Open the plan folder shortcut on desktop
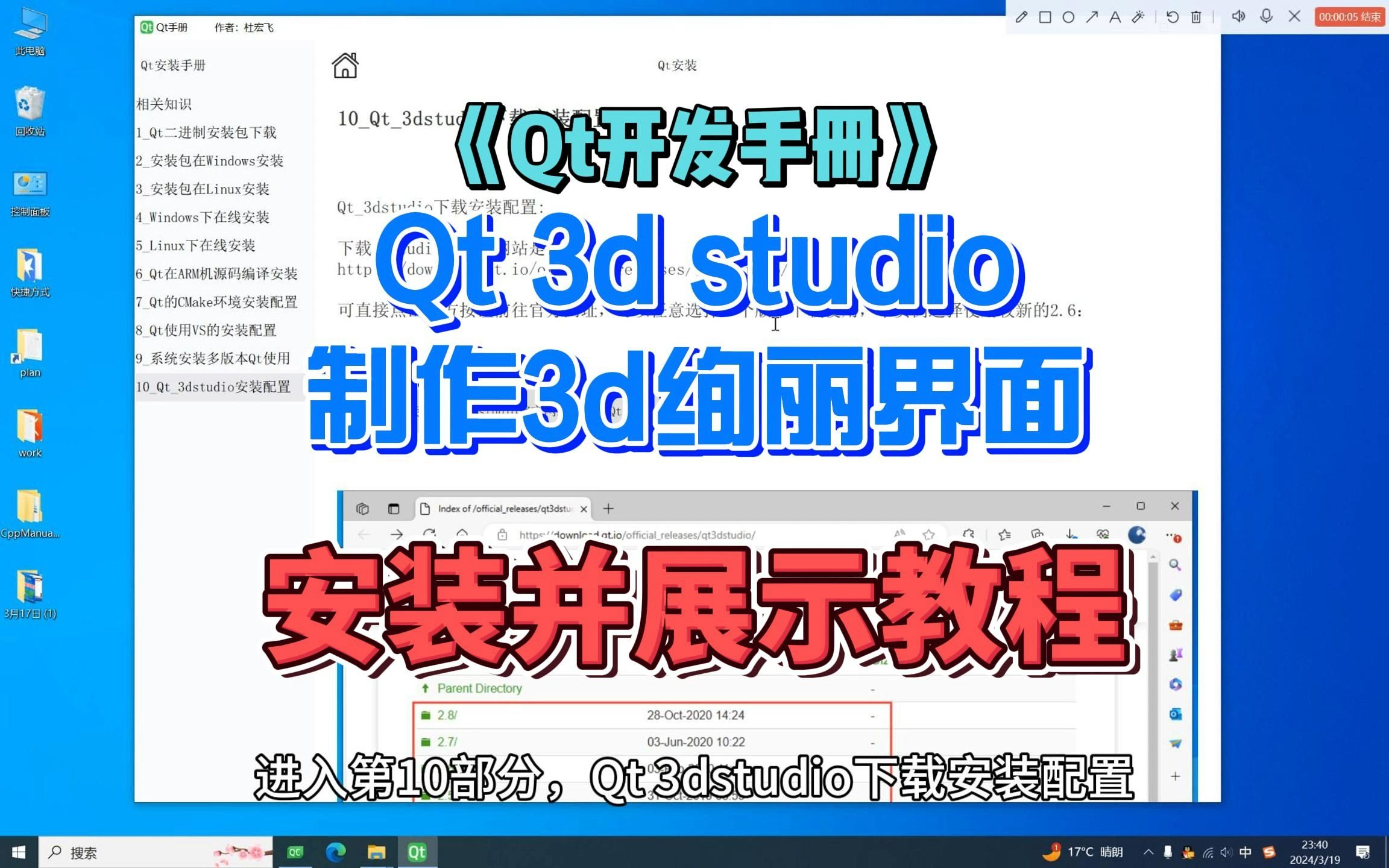This screenshot has height=868, width=1389. pos(30,353)
